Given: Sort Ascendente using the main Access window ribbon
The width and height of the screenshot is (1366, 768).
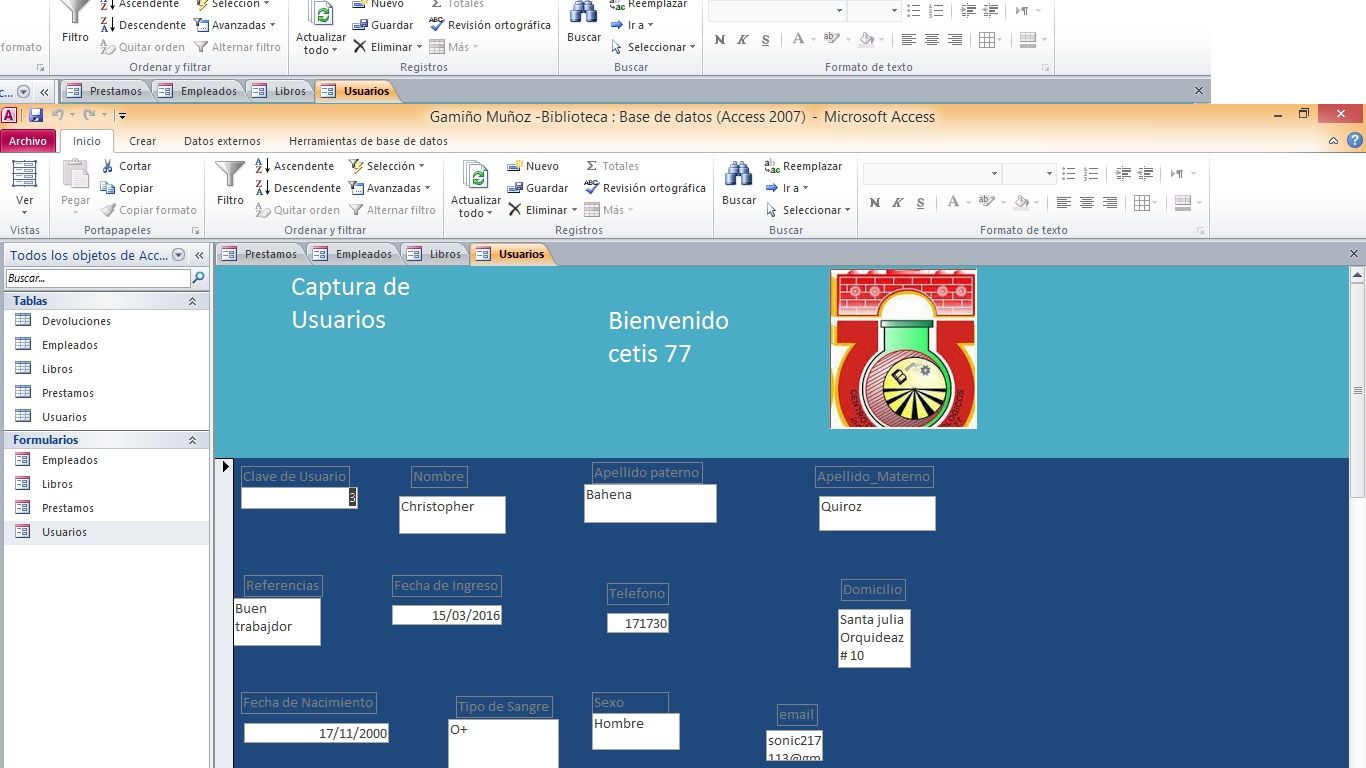Looking at the screenshot, I should [x=295, y=166].
